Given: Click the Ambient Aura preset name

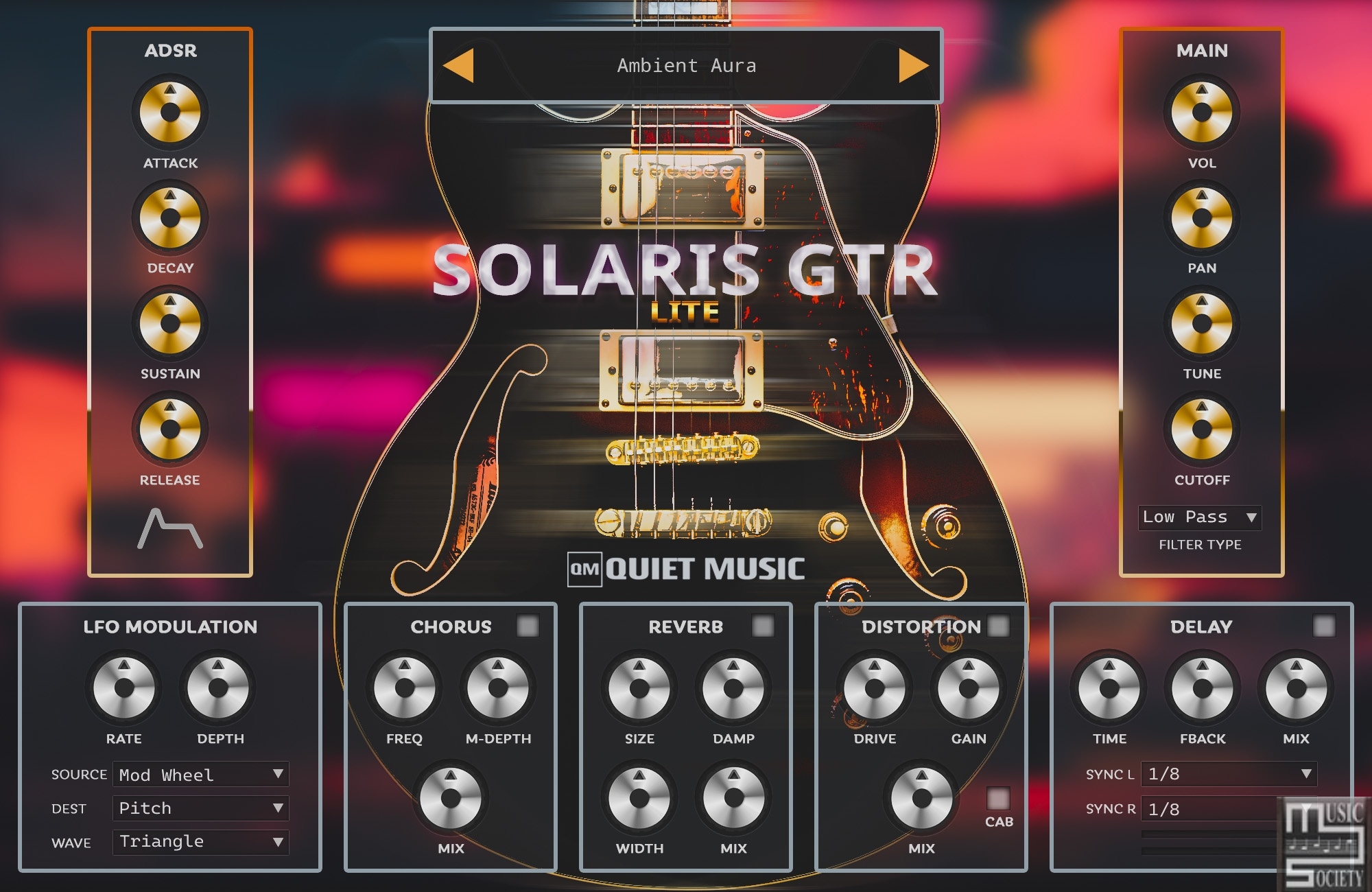Looking at the screenshot, I should coord(687,66).
